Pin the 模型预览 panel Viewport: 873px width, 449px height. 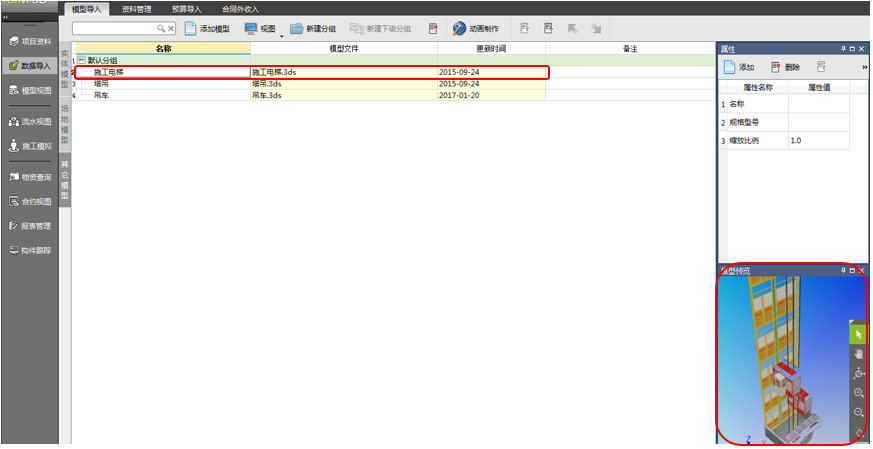843,270
